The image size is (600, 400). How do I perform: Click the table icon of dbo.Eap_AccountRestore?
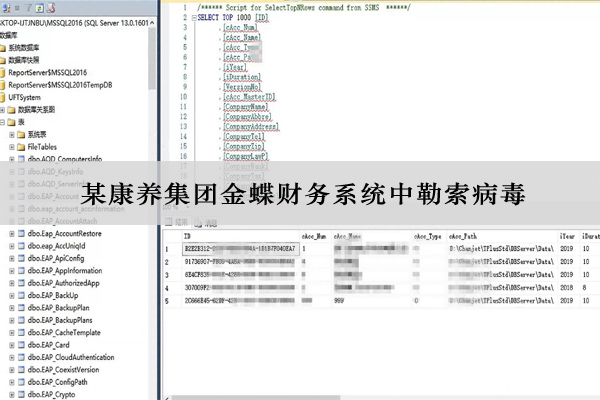[x=21, y=233]
